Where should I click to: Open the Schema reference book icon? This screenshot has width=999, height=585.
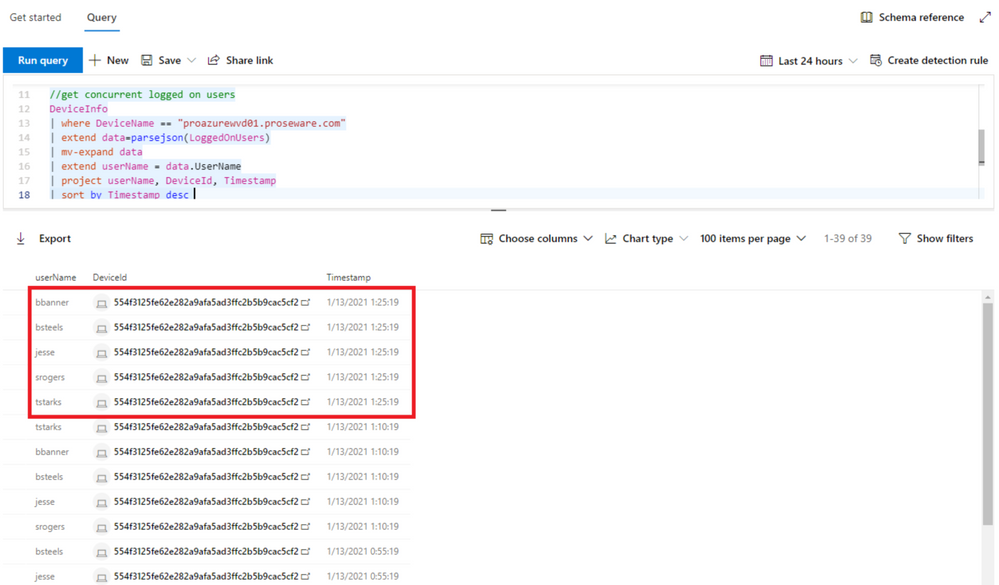(867, 18)
